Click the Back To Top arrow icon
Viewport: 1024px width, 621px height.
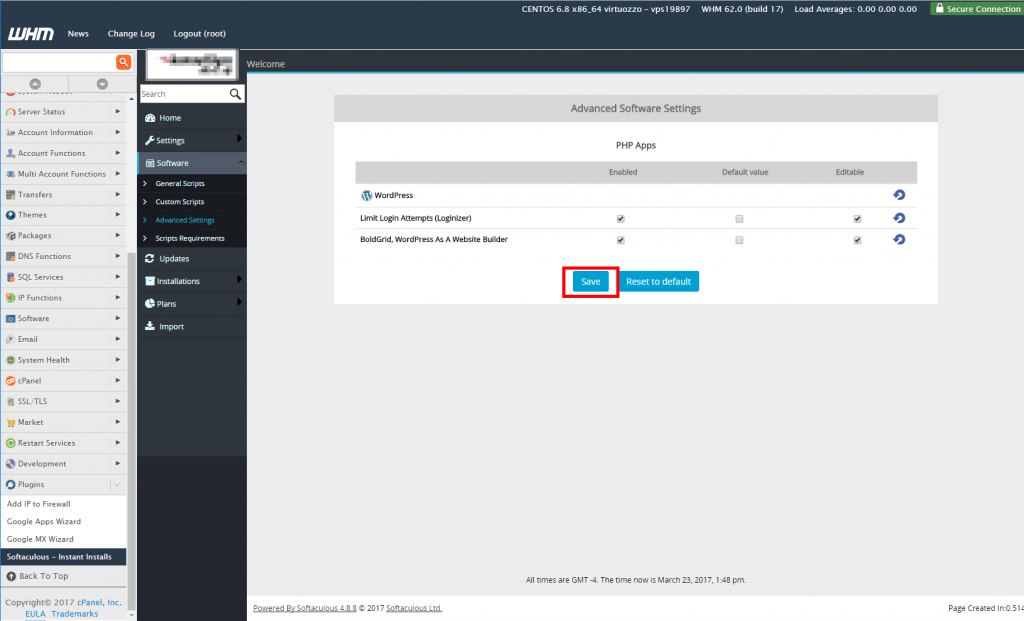(11, 576)
